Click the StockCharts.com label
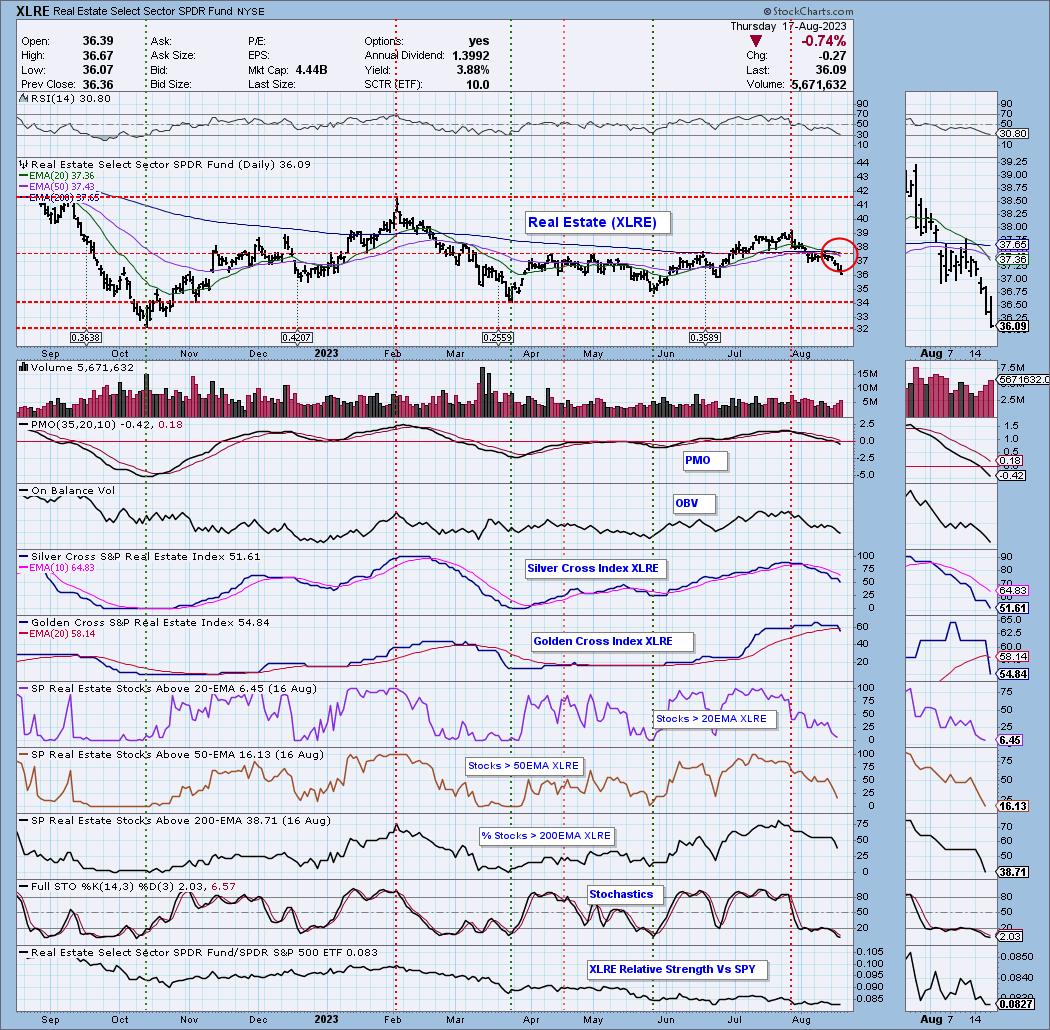This screenshot has width=1050, height=1030. (808, 11)
